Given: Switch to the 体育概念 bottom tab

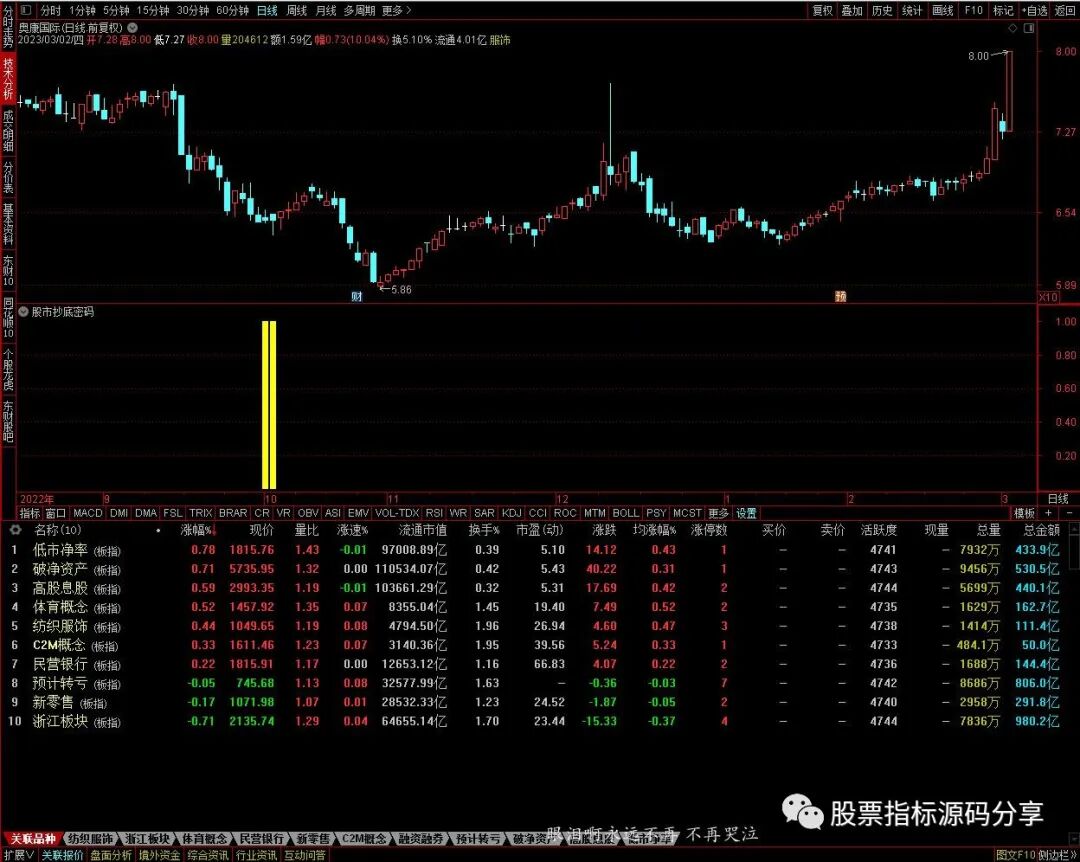Looking at the screenshot, I should 203,839.
